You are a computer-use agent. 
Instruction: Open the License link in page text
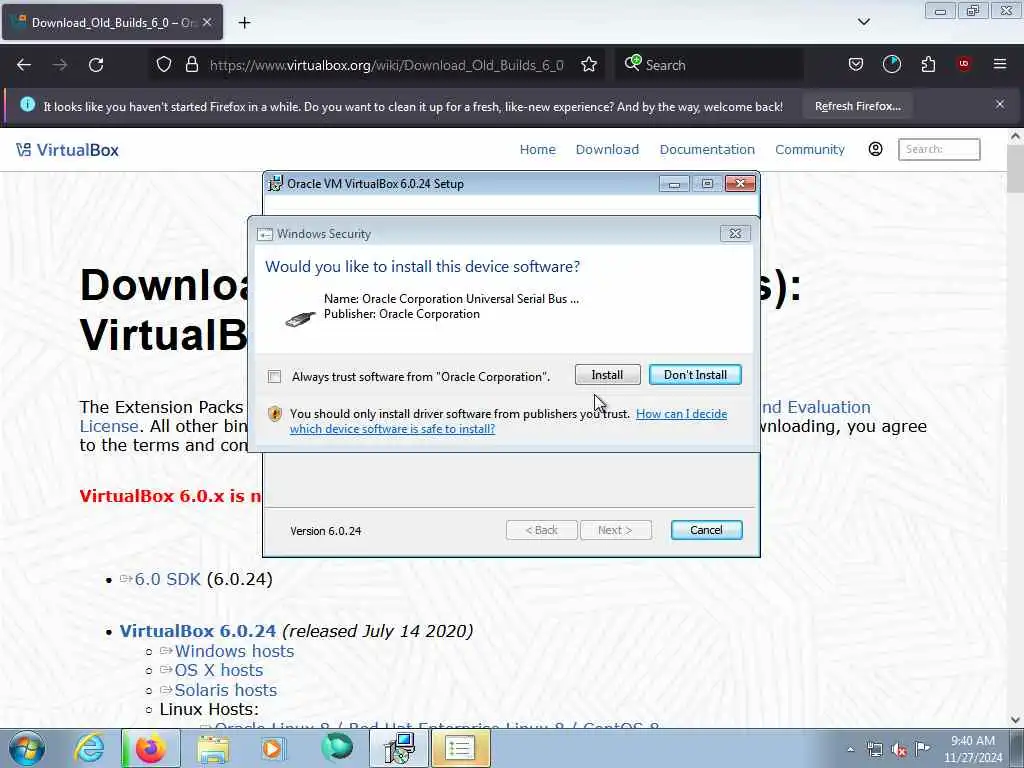(108, 426)
